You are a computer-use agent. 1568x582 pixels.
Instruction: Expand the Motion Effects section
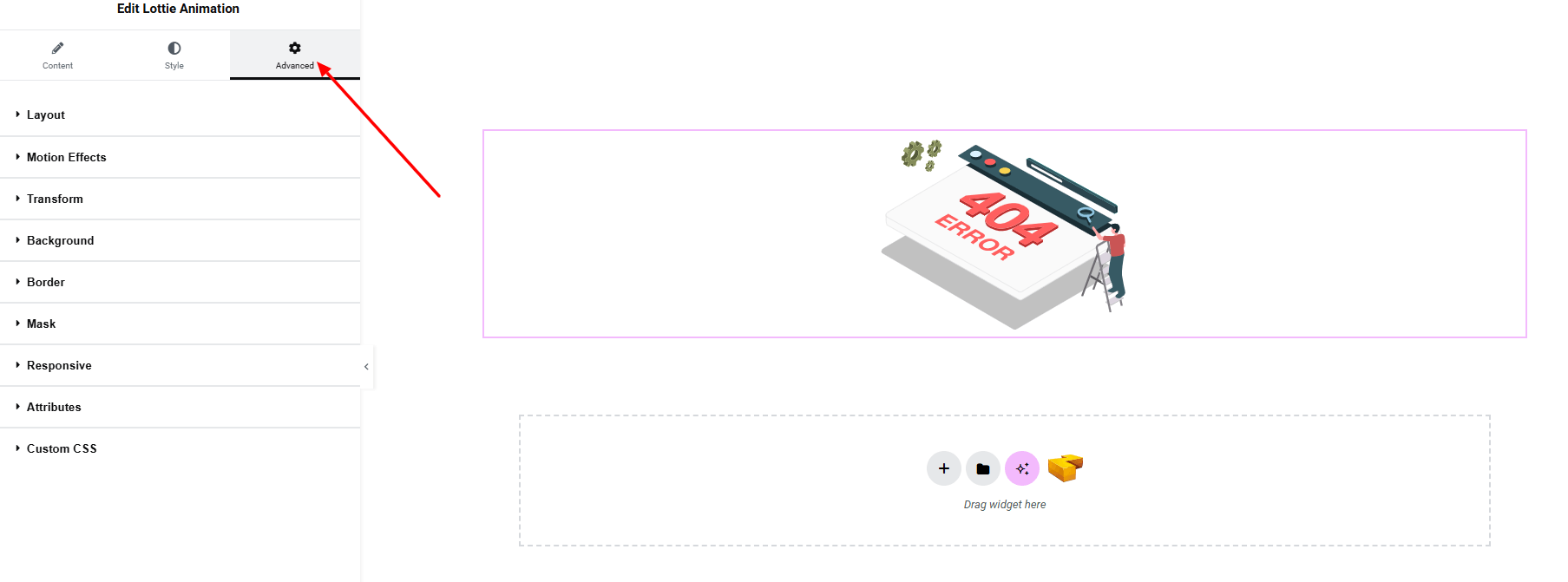point(180,157)
